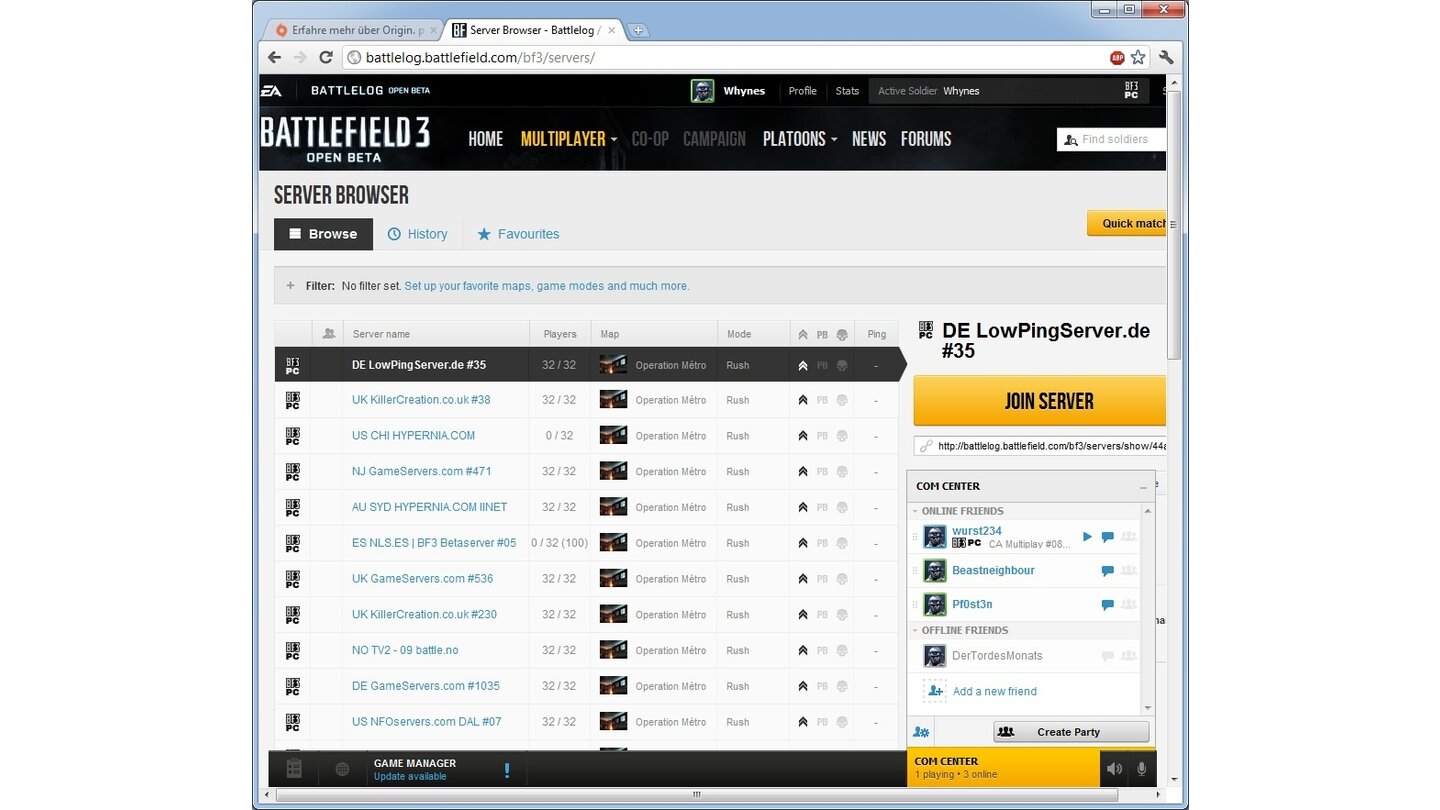Click DerTordesMonats avatar
The width and height of the screenshot is (1440, 810).
point(935,656)
